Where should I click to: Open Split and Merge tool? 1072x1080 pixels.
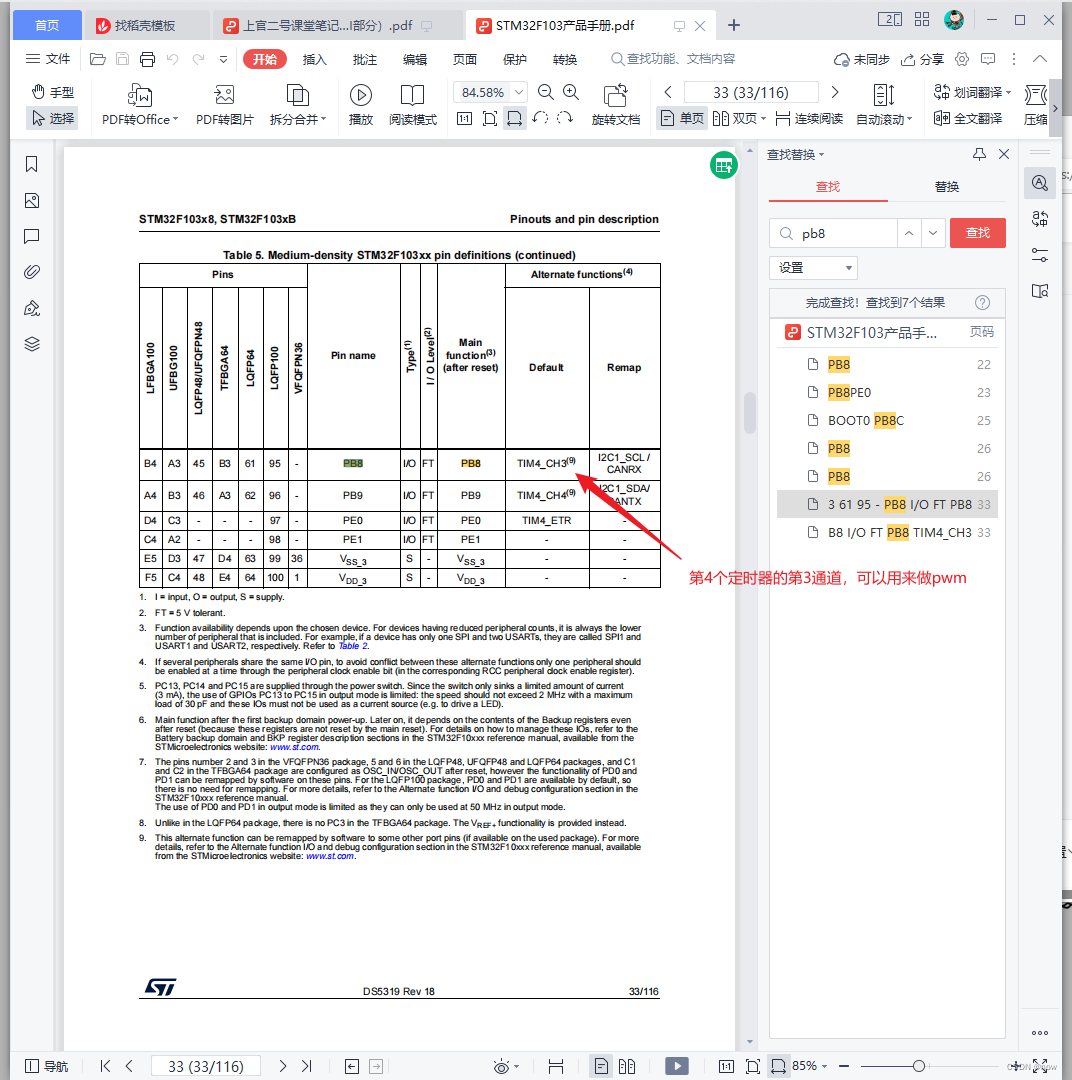298,105
